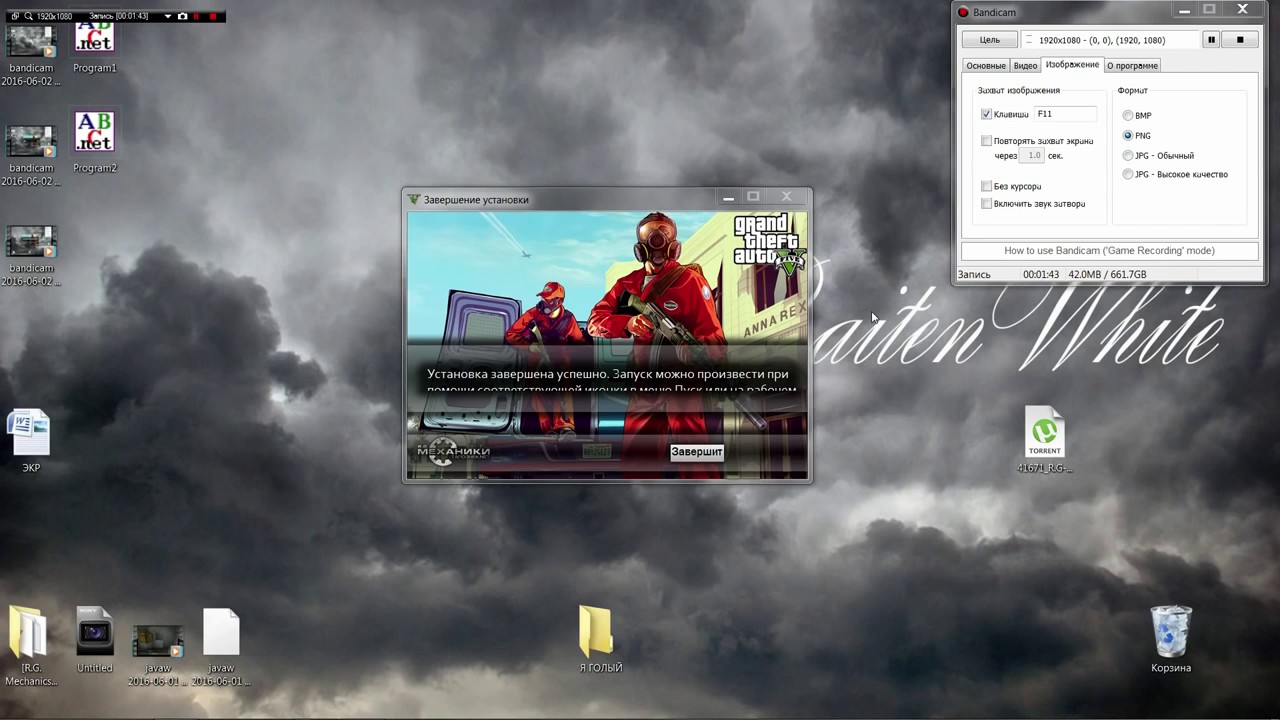The height and width of the screenshot is (720, 1280).
Task: Click the 1.0 seconds interval field
Action: tap(1032, 156)
